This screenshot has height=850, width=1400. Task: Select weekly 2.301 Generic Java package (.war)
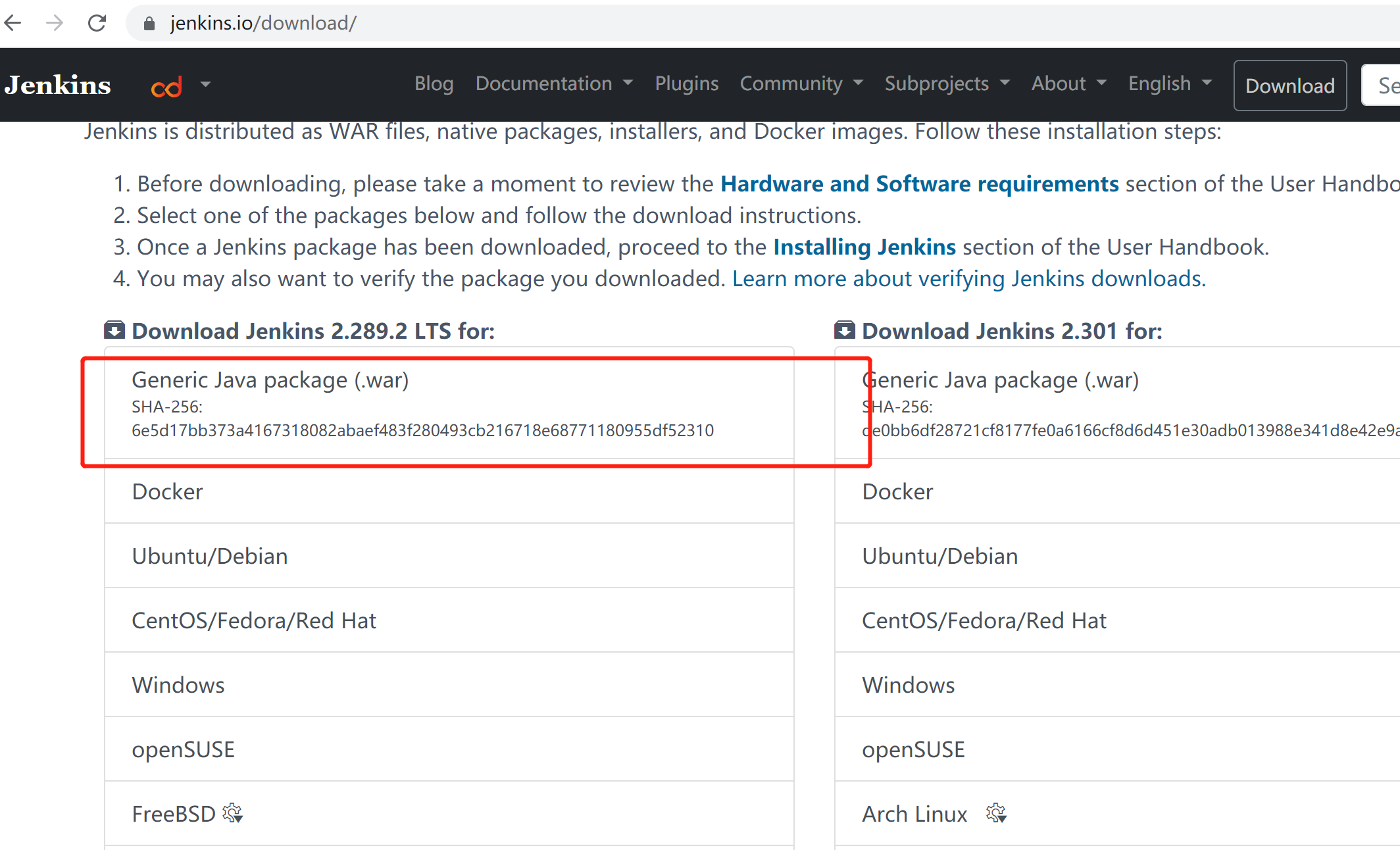click(x=1118, y=403)
